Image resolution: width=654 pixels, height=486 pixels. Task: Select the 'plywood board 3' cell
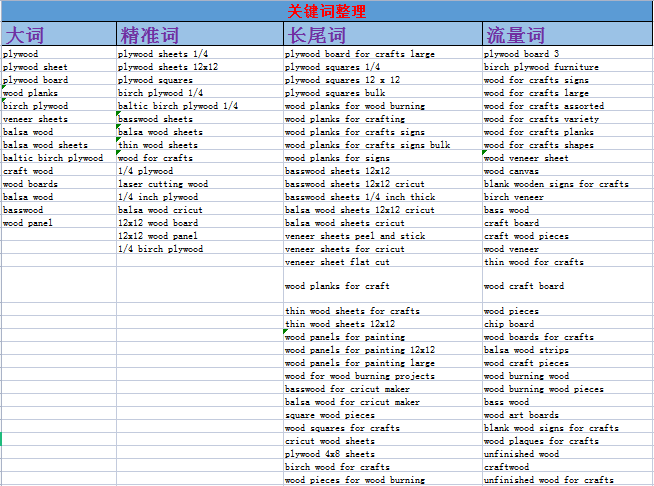pos(567,54)
